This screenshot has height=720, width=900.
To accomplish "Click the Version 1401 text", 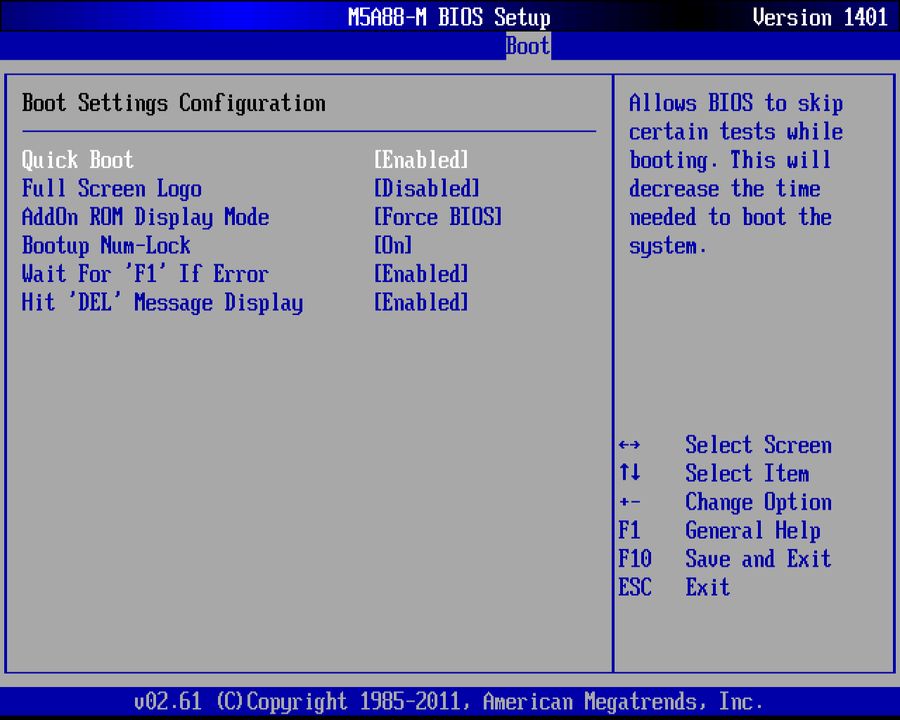I will coord(820,17).
